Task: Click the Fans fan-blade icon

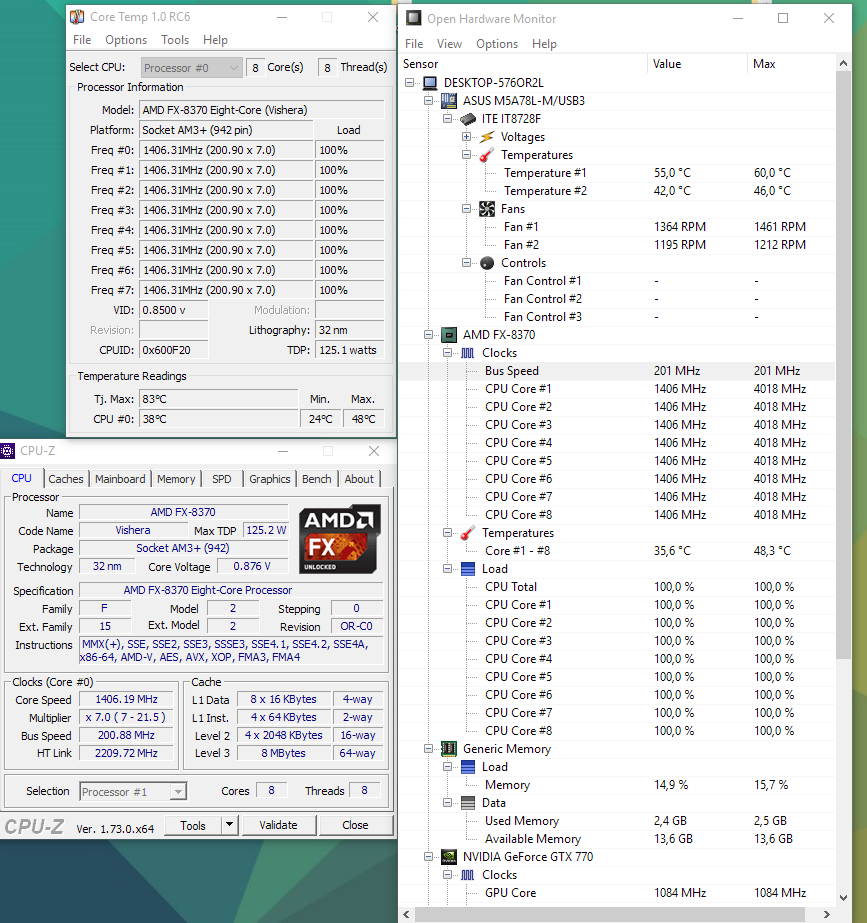Action: [x=487, y=209]
